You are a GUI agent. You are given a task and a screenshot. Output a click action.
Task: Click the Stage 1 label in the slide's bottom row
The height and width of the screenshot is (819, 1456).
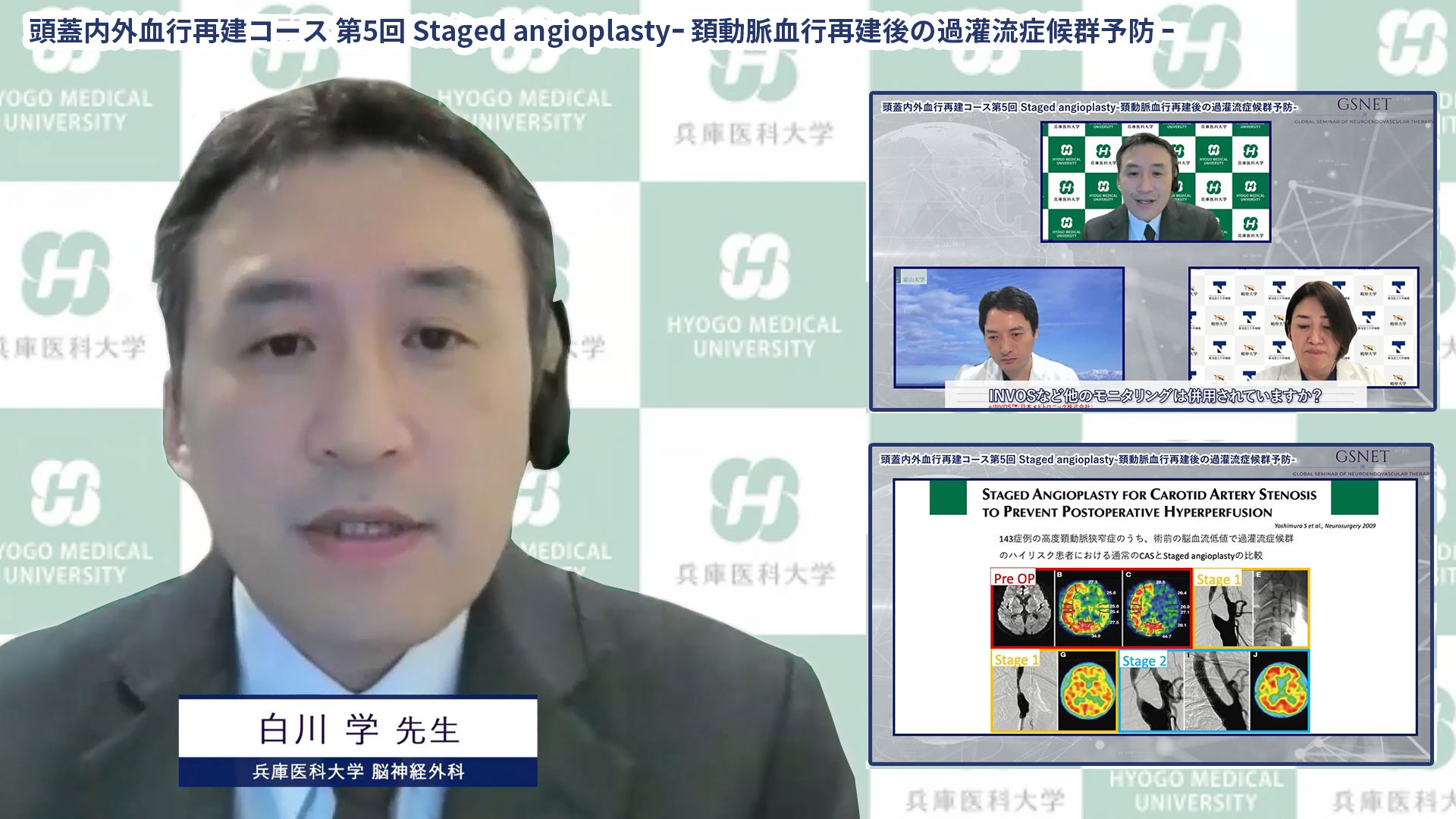pyautogui.click(x=1016, y=660)
